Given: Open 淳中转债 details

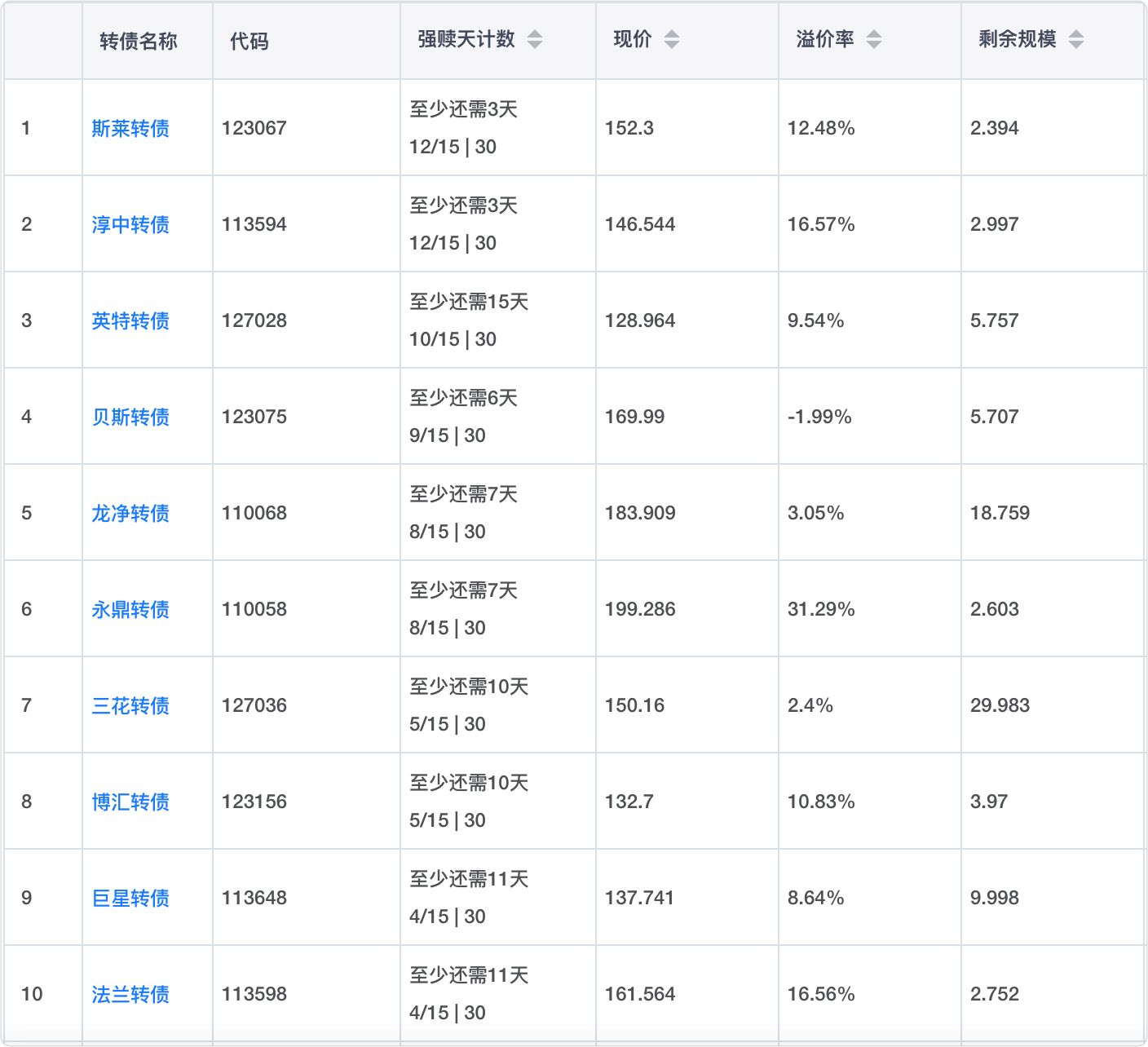Looking at the screenshot, I should click(130, 224).
